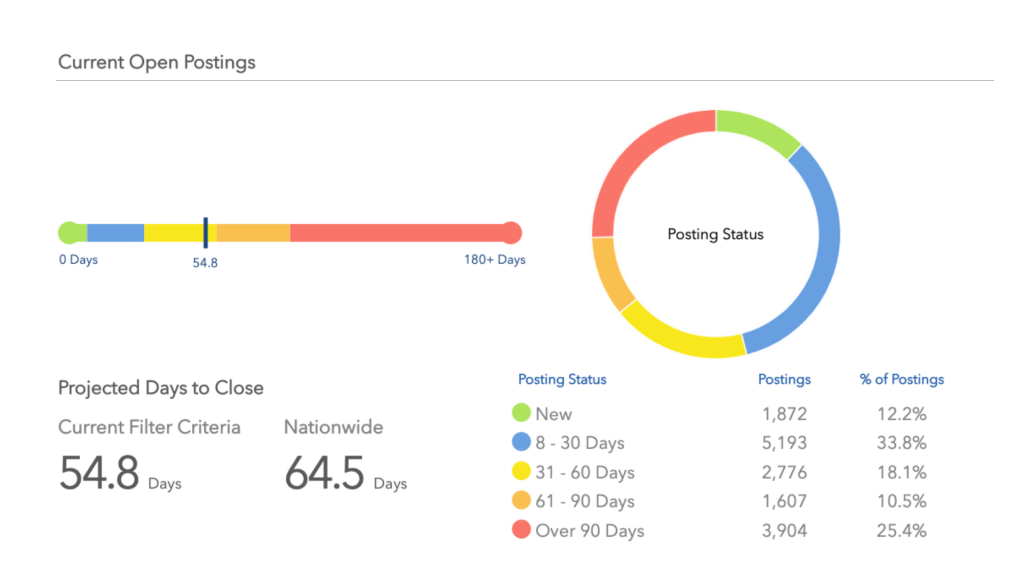Click the Posting Status column header
Image resolution: width=1024 pixels, height=576 pixels.
[562, 380]
